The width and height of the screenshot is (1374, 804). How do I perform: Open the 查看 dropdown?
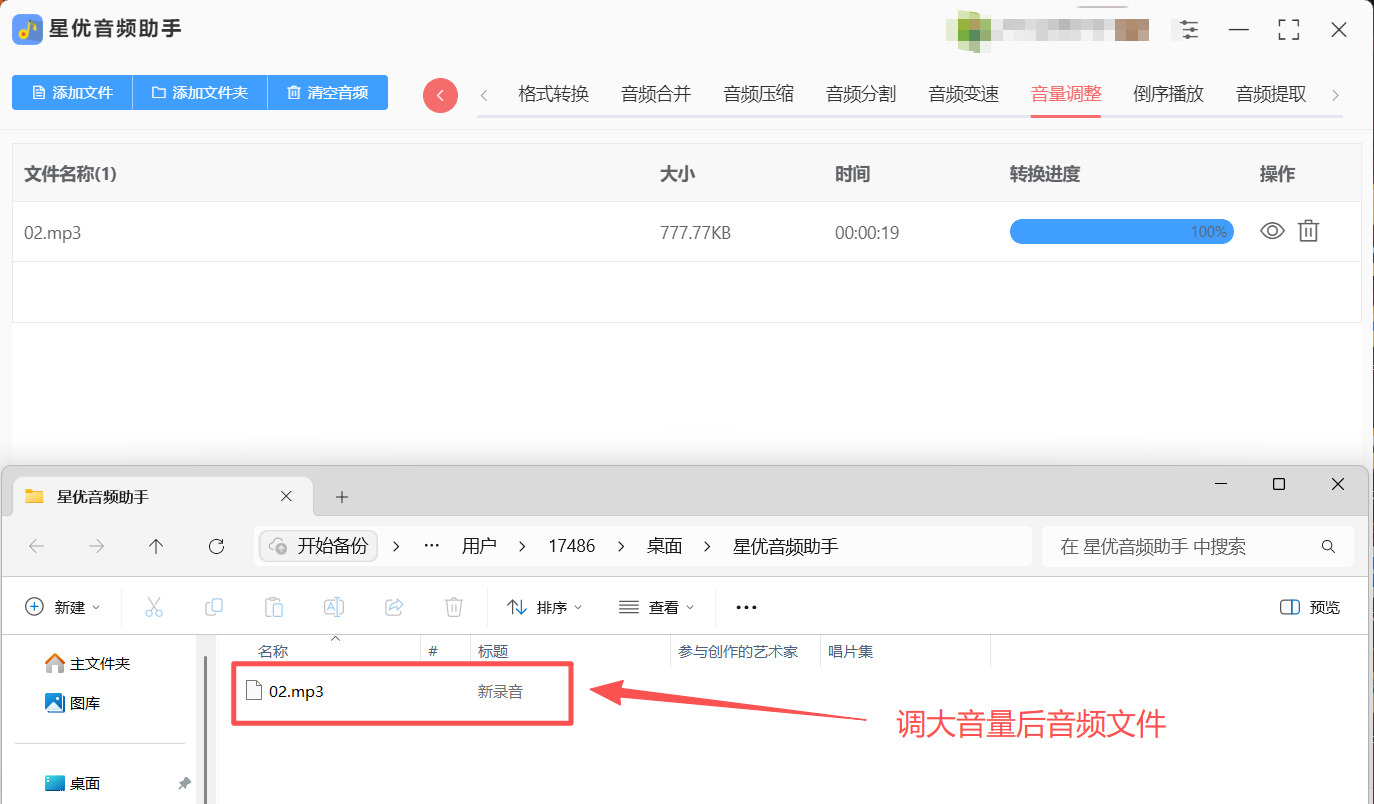click(656, 607)
